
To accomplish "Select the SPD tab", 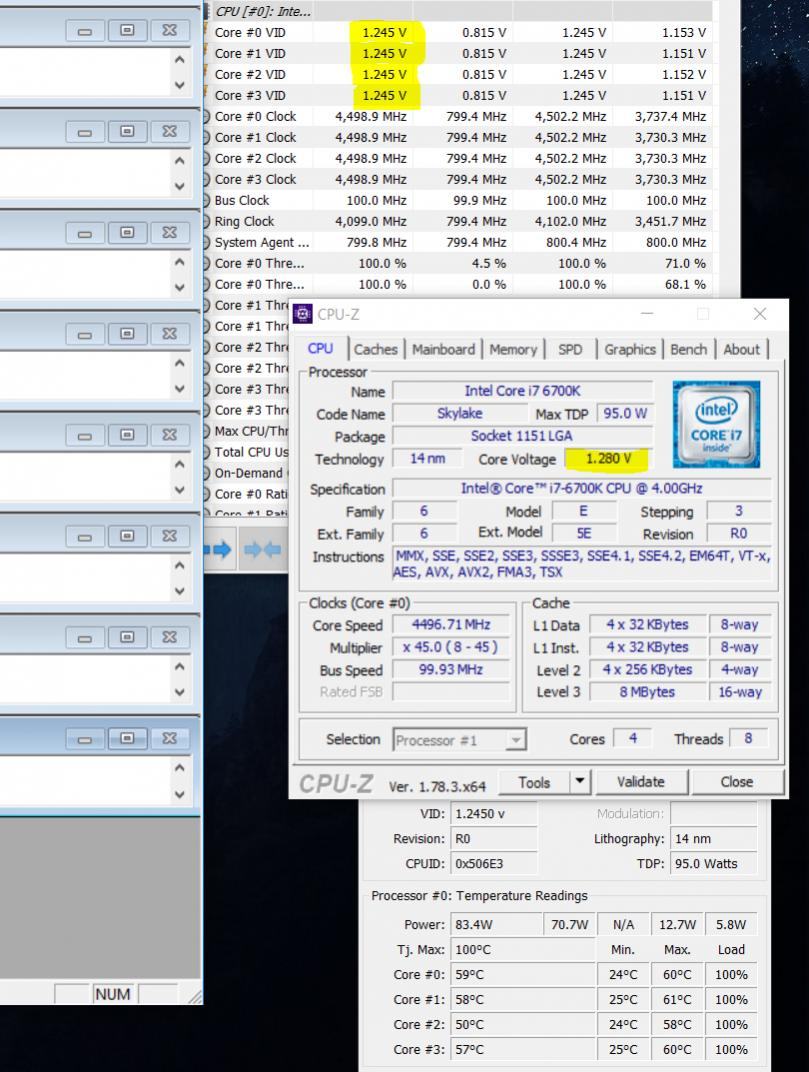I will pos(570,349).
